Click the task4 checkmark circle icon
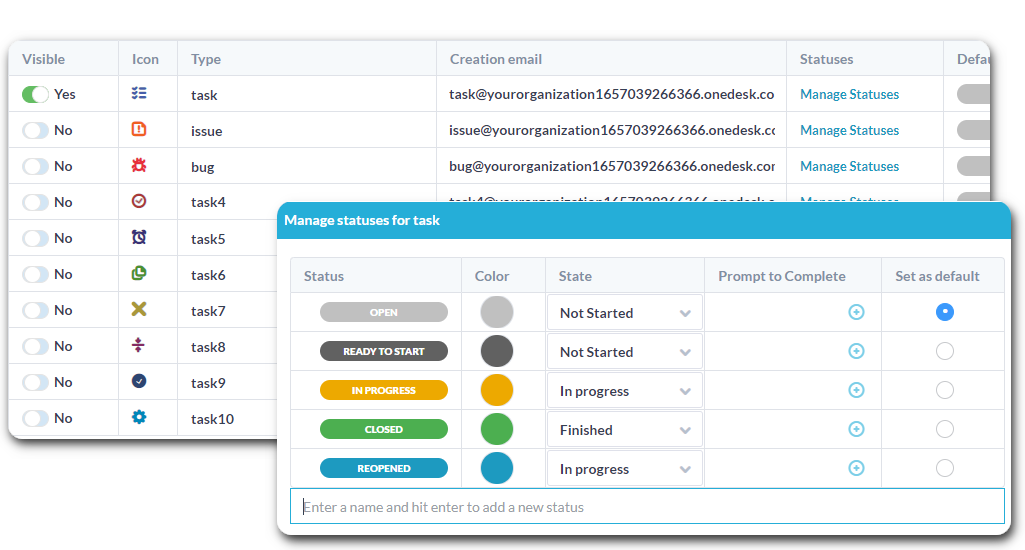The image size is (1025, 550). 139,201
